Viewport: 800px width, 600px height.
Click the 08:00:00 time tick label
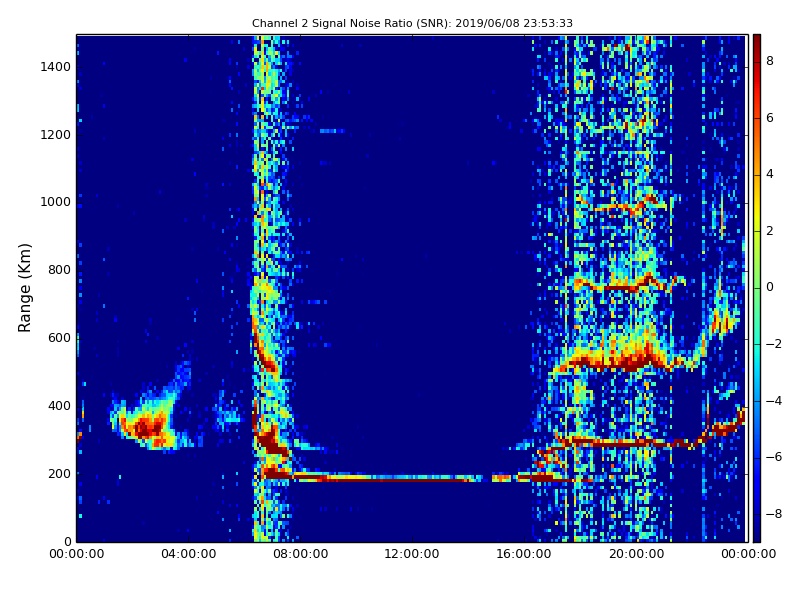301,554
